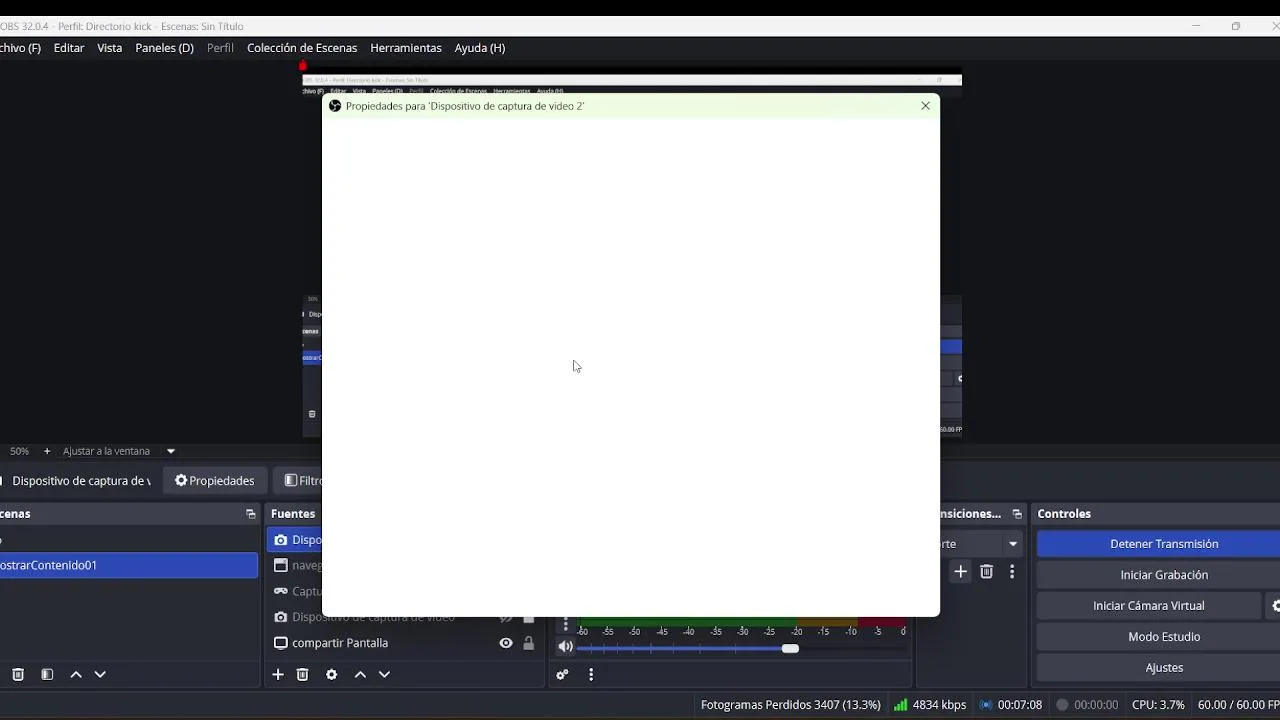
Task: Click the Controles panel title
Action: [1064, 514]
